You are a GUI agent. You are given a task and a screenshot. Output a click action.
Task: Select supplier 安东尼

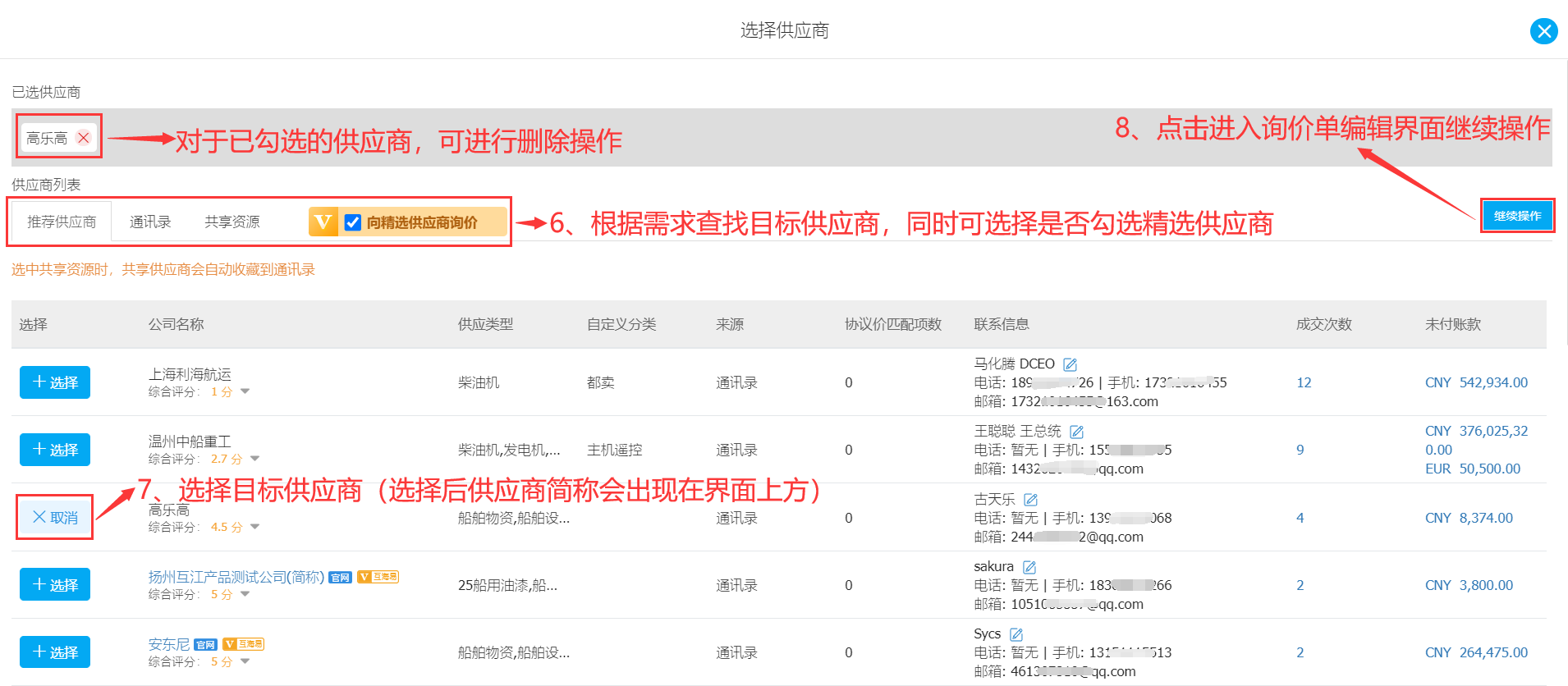(x=55, y=652)
